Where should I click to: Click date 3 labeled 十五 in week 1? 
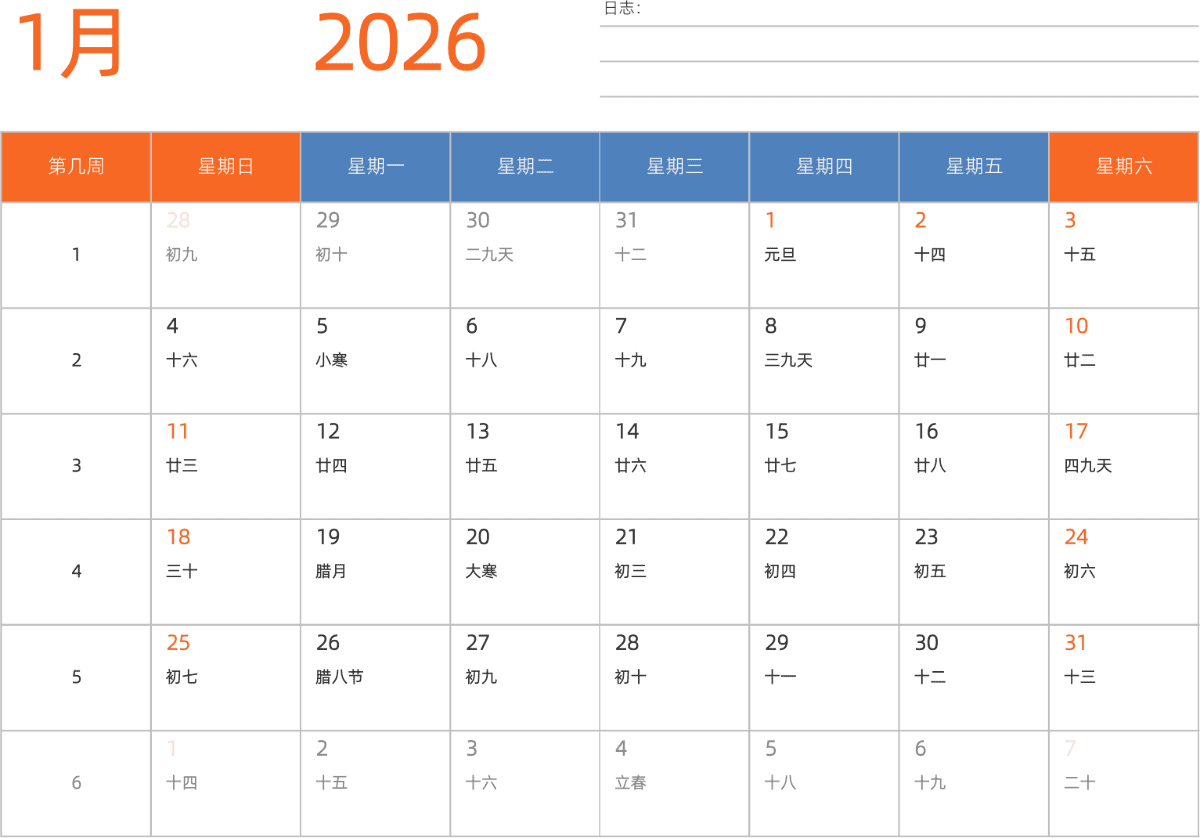[x=1124, y=255]
